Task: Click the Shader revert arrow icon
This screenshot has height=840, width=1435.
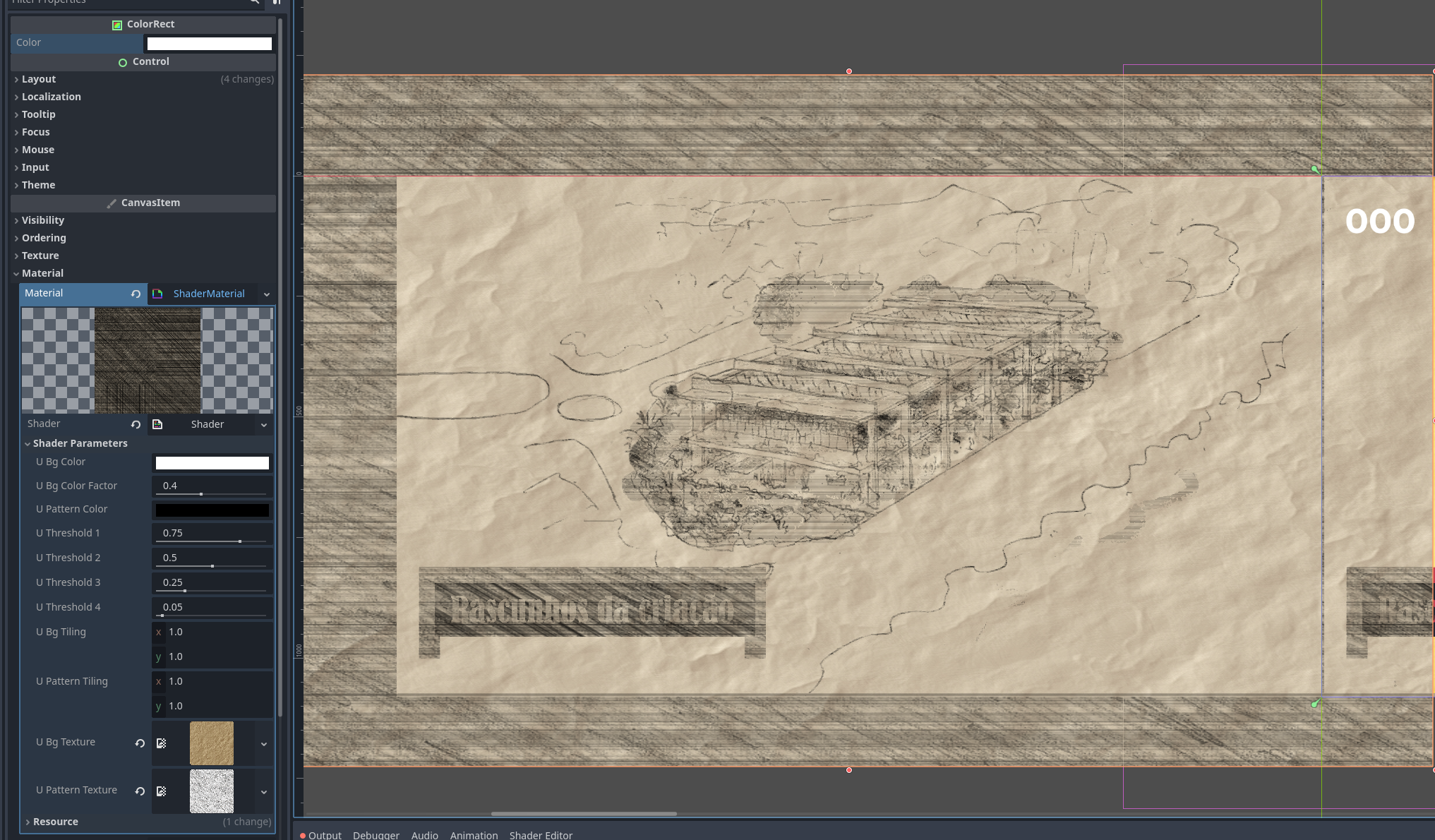Action: click(x=136, y=424)
